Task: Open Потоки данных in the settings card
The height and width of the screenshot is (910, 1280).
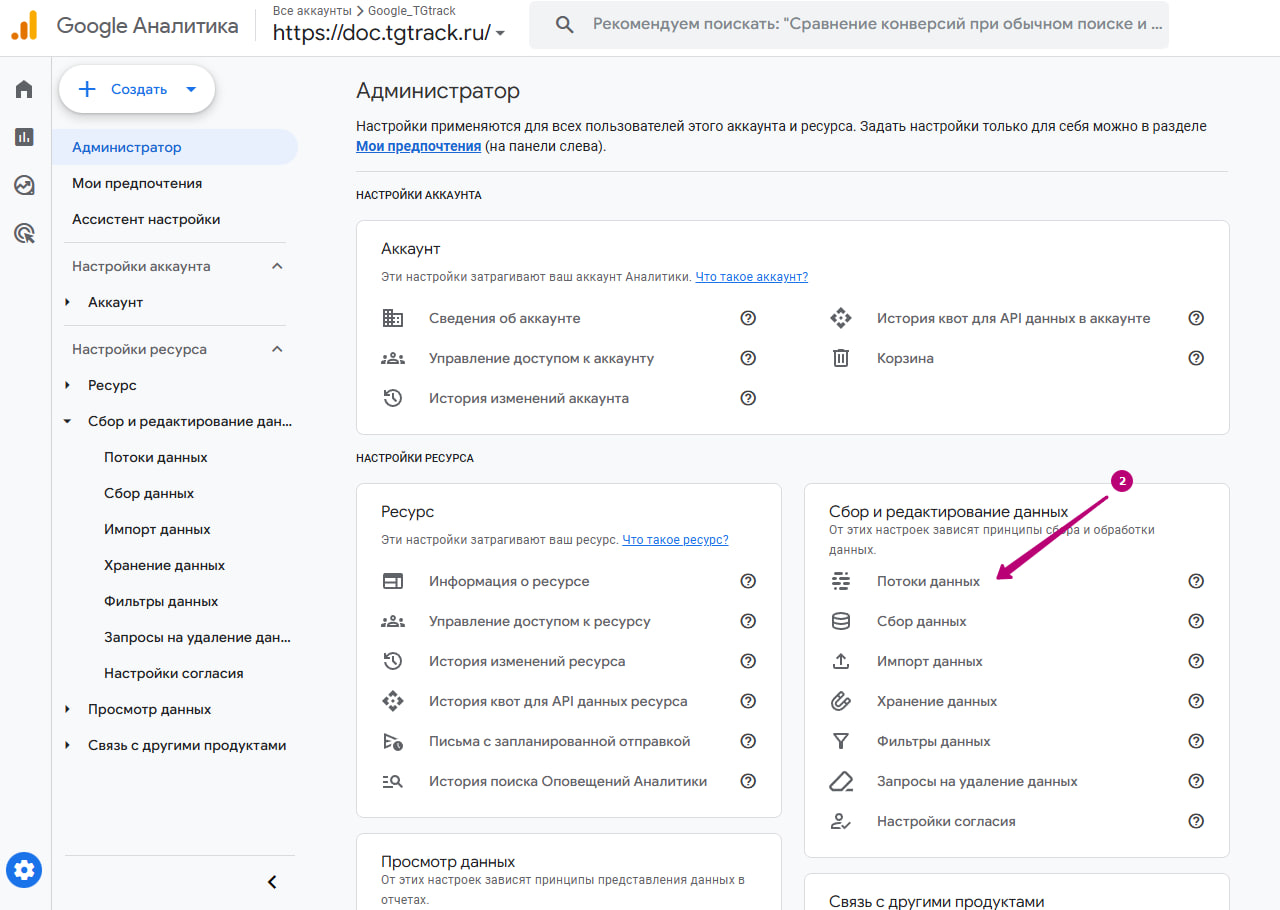Action: click(928, 581)
